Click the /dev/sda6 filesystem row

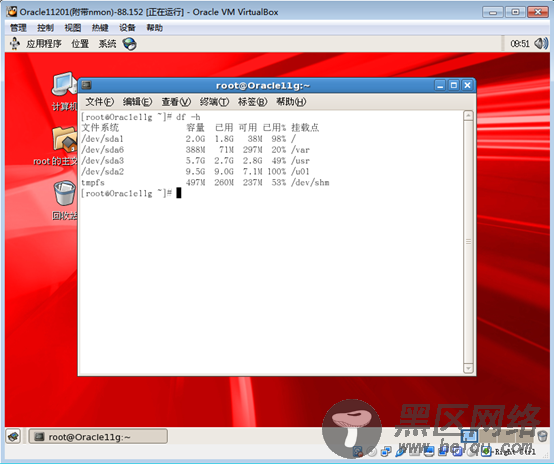click(195, 149)
